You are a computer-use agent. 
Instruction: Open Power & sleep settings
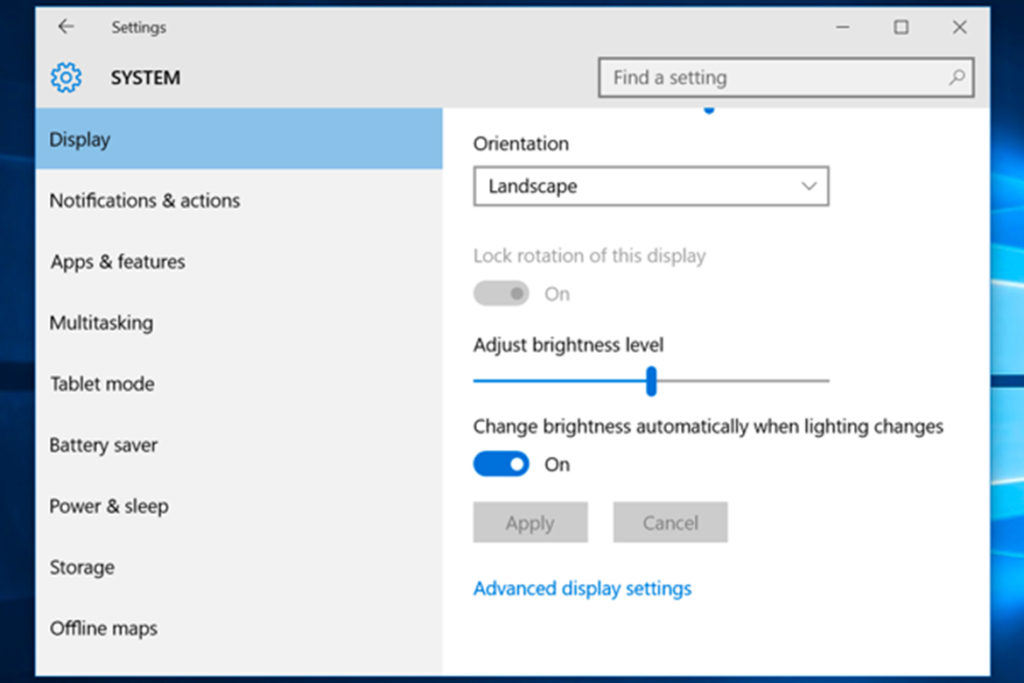click(x=239, y=506)
